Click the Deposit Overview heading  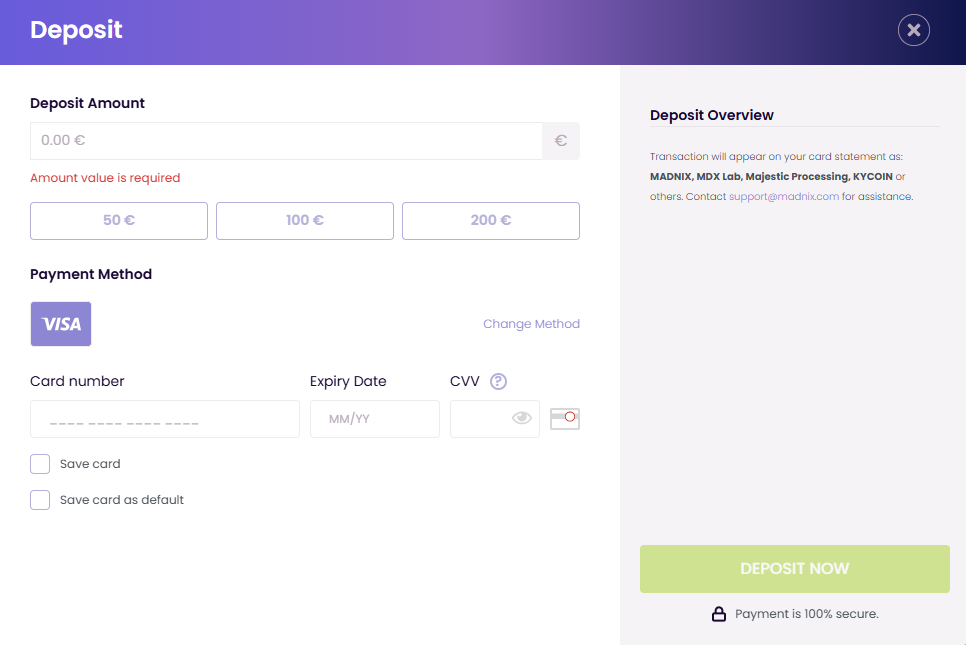click(712, 115)
